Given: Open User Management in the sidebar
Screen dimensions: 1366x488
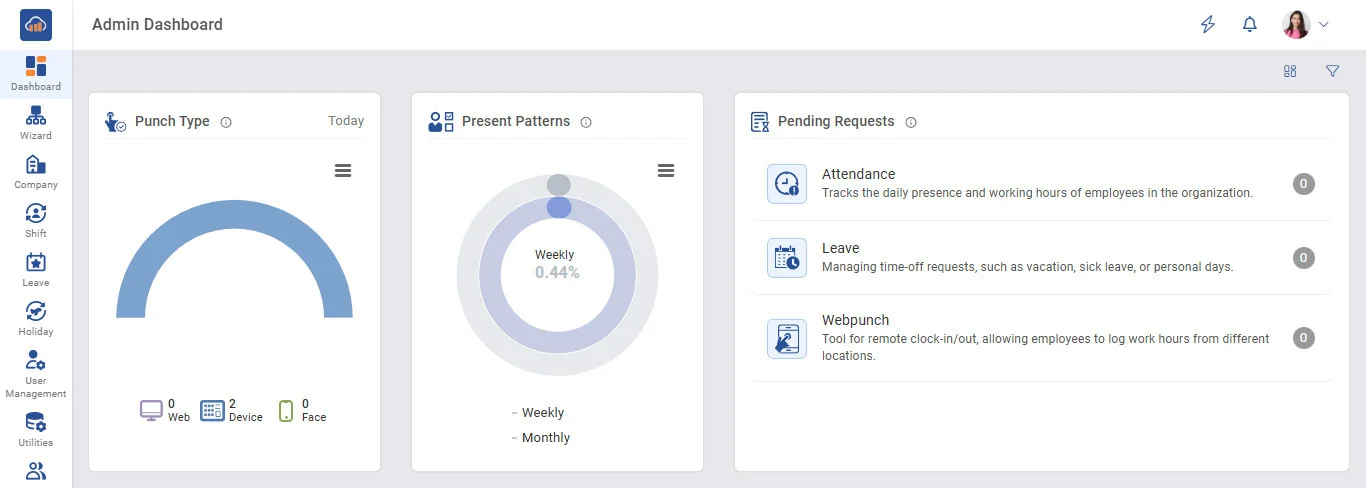Looking at the screenshot, I should 36,372.
